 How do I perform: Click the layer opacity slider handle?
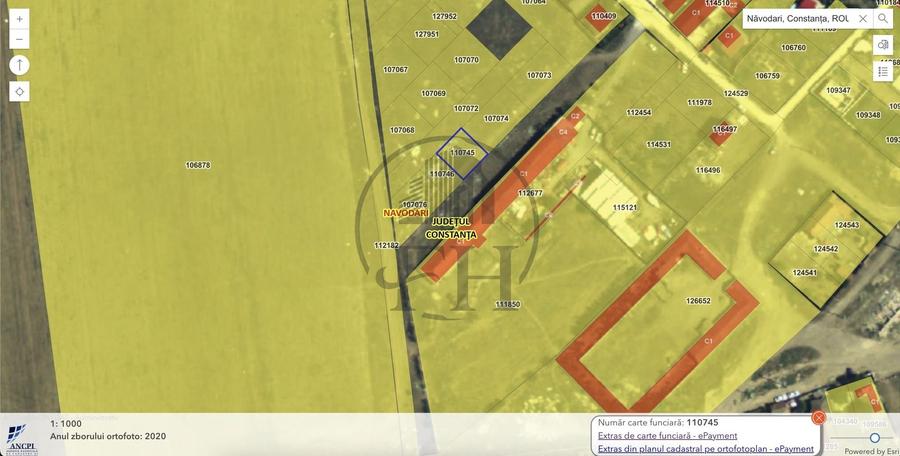click(875, 438)
